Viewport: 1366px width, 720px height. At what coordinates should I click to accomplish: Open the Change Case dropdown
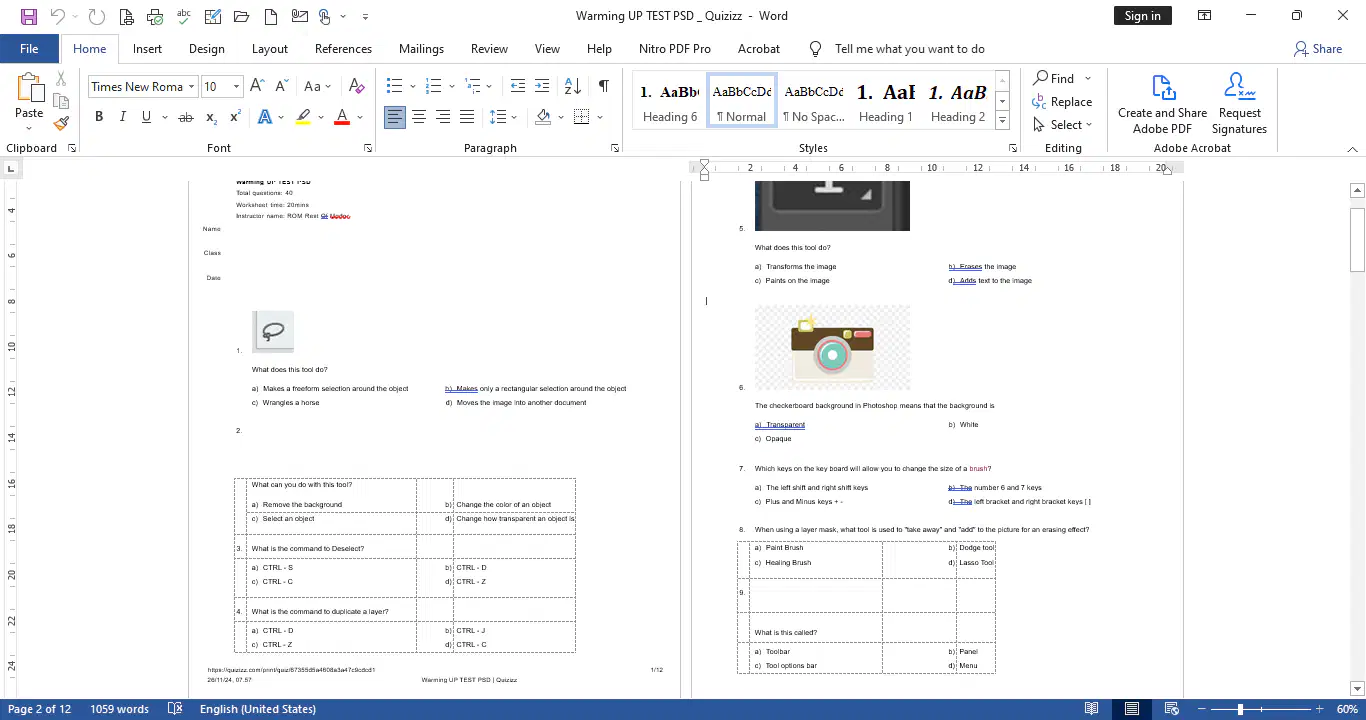pos(318,86)
